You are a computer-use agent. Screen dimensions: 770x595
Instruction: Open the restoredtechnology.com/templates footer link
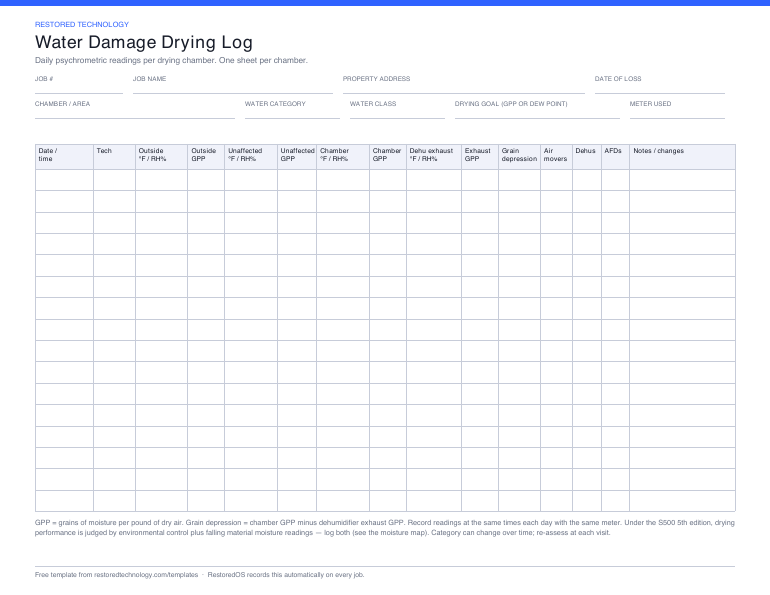click(146, 575)
